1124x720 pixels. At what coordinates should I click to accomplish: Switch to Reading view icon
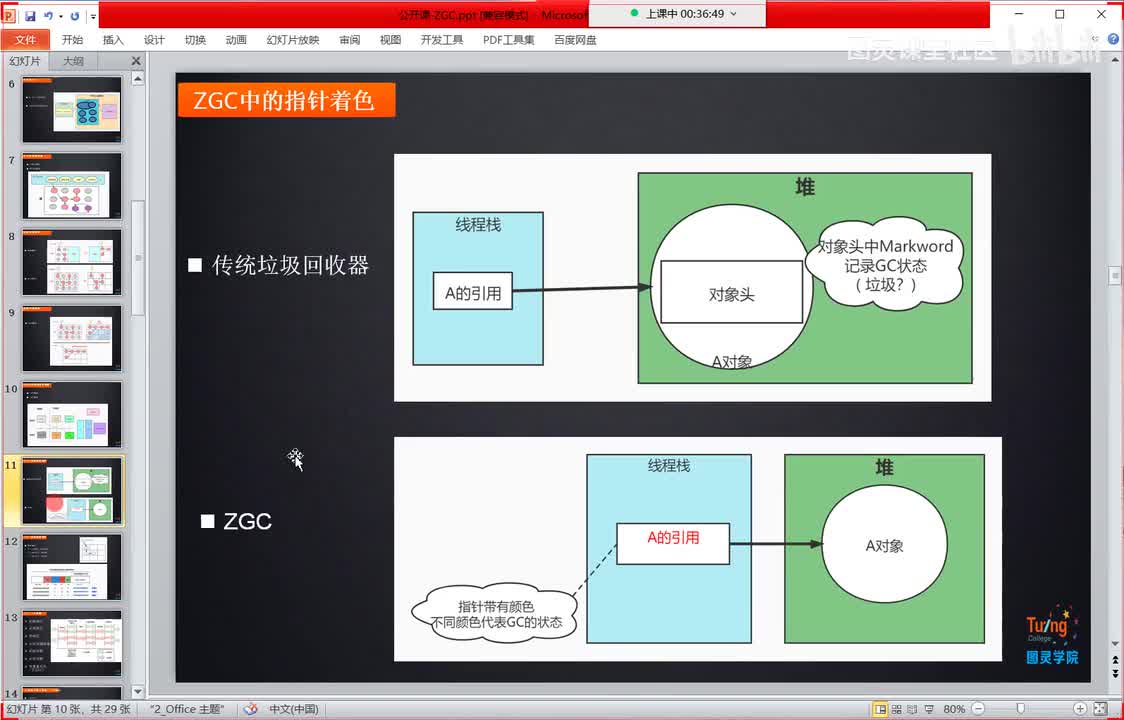coord(912,709)
